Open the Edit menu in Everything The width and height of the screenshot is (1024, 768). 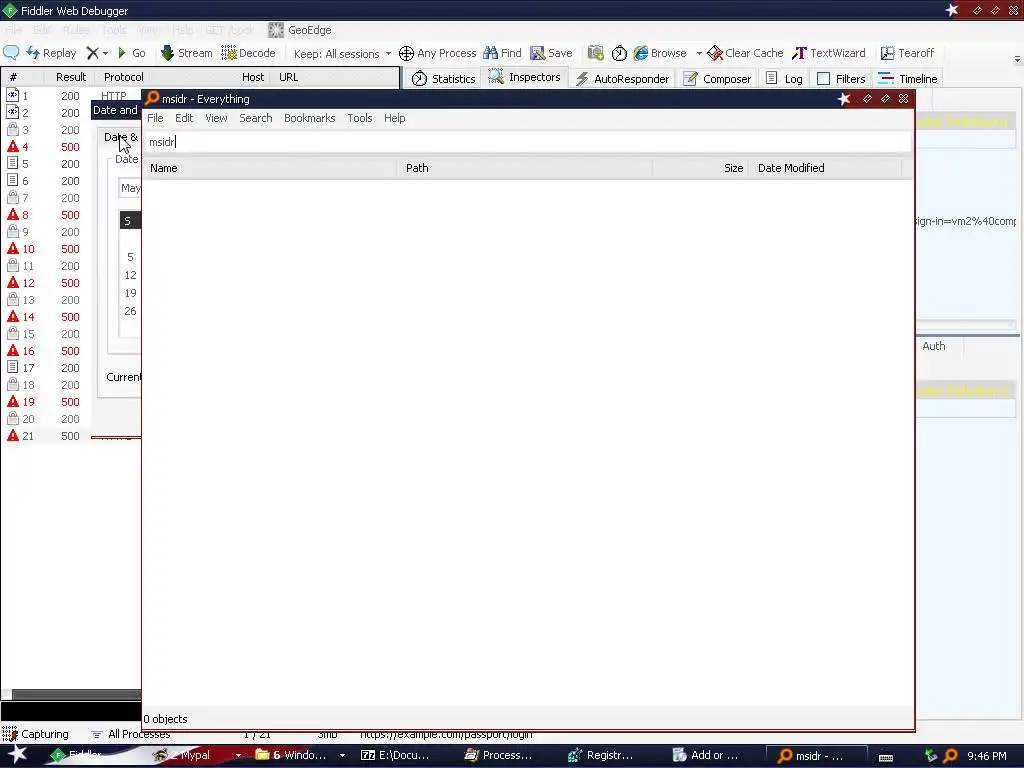click(x=184, y=118)
